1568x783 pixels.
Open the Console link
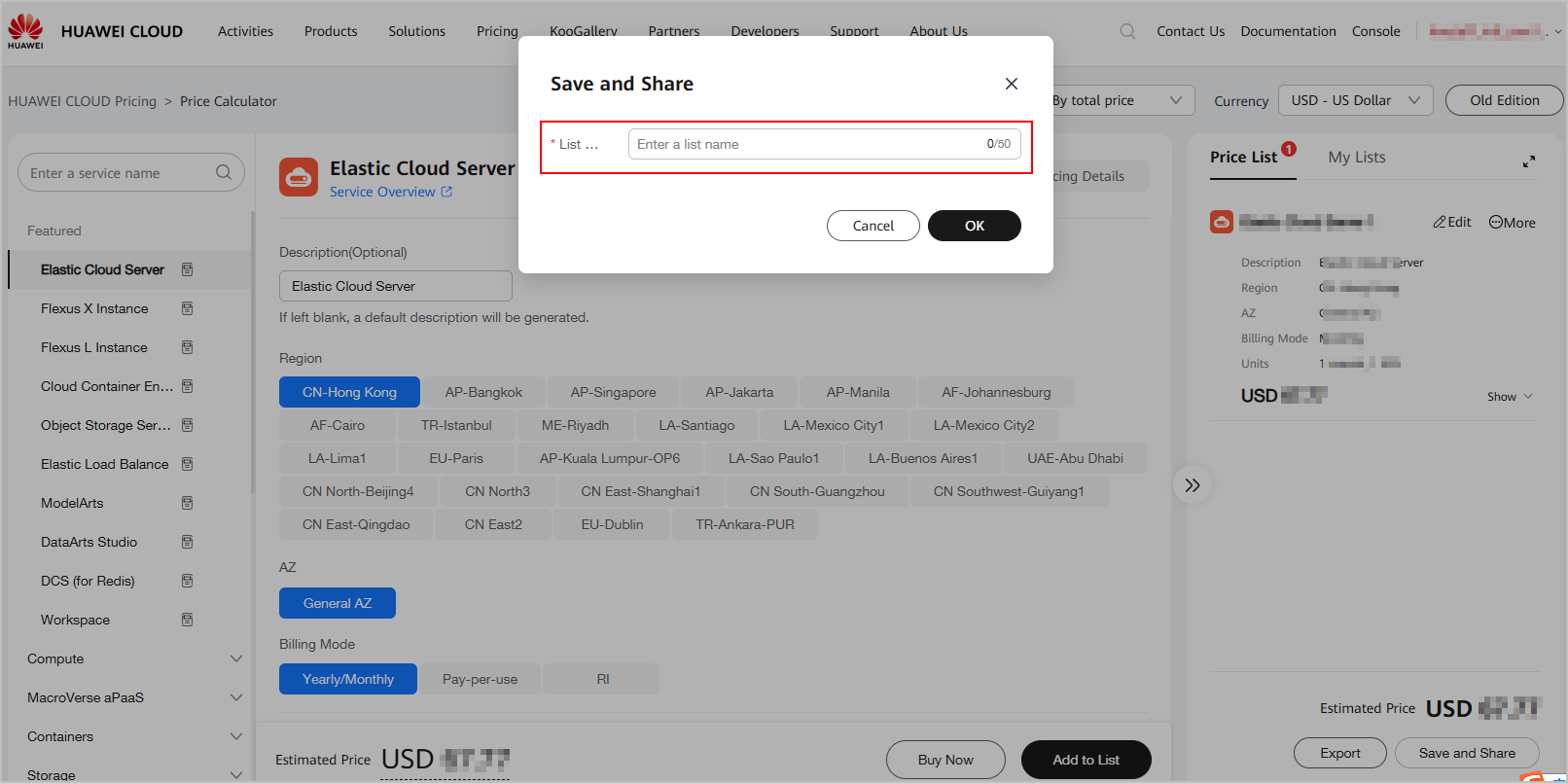(1376, 31)
